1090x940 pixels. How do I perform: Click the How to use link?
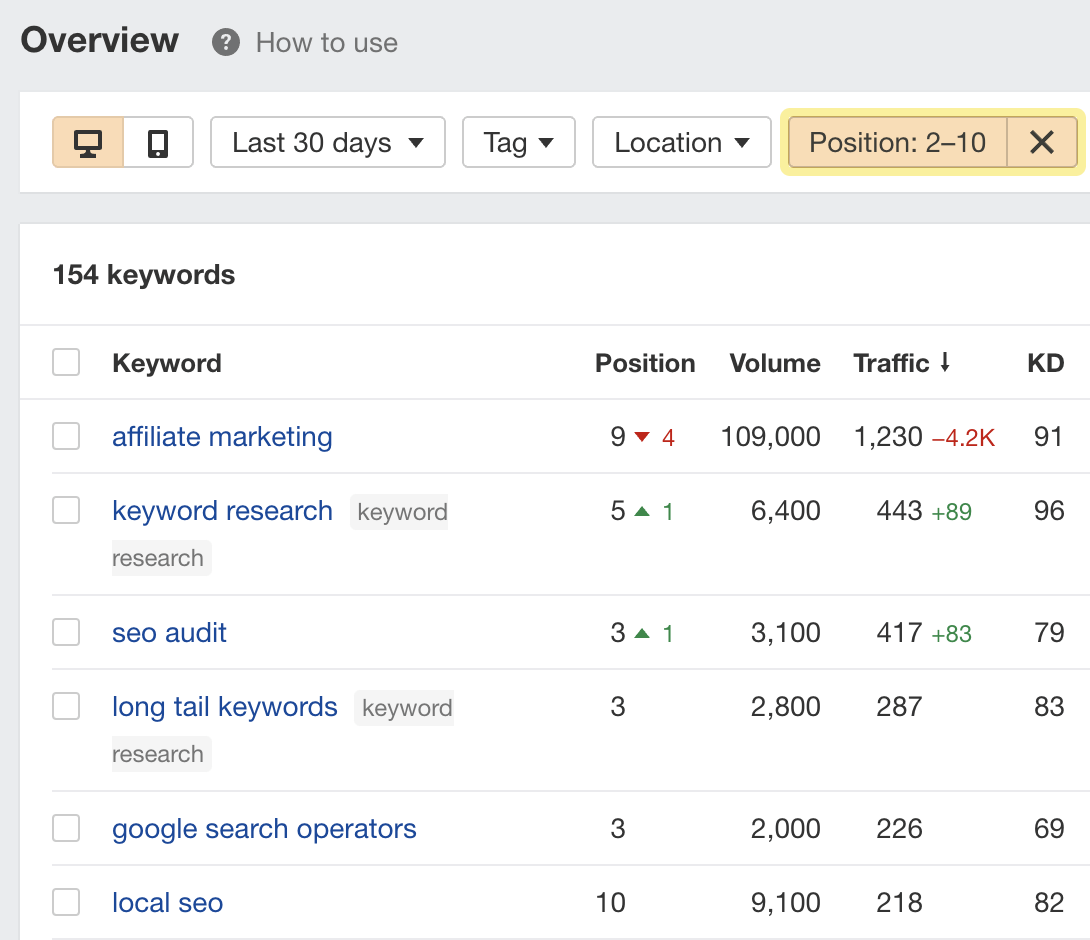coord(327,43)
